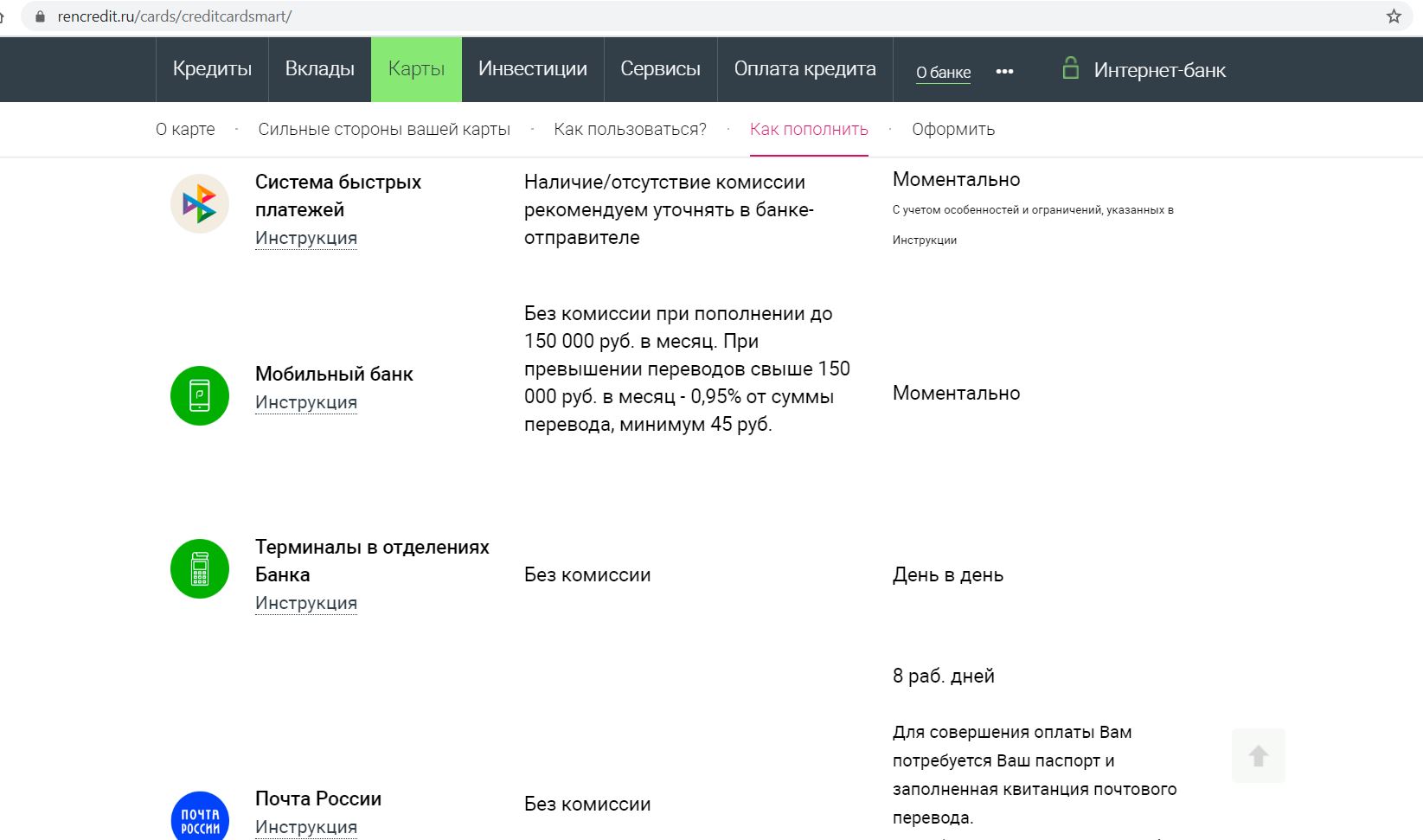Open Интернет-банк login

point(1160,70)
